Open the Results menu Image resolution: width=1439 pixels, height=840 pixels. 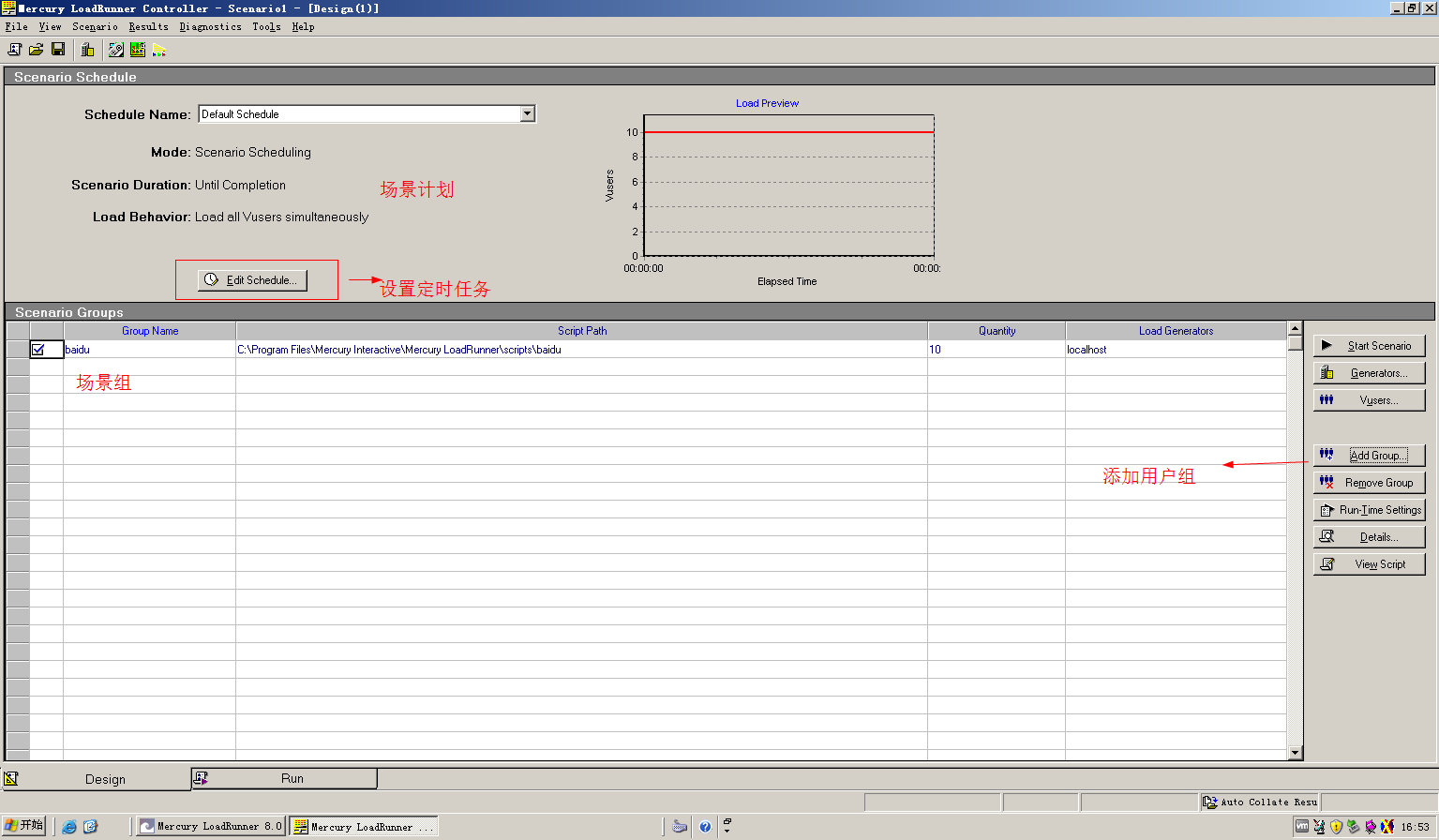(x=148, y=26)
